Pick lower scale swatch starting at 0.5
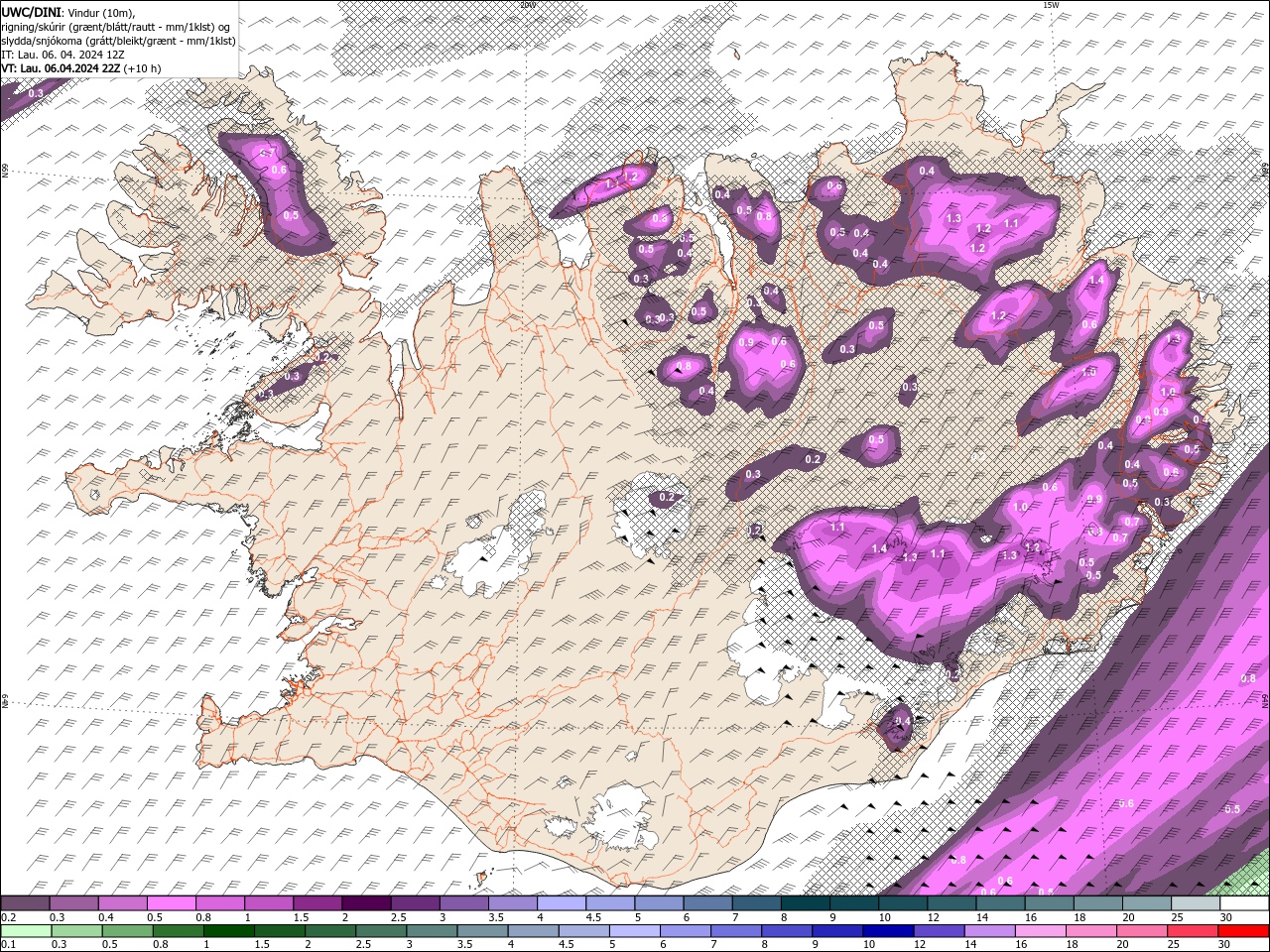Image resolution: width=1270 pixels, height=952 pixels. coord(127,931)
